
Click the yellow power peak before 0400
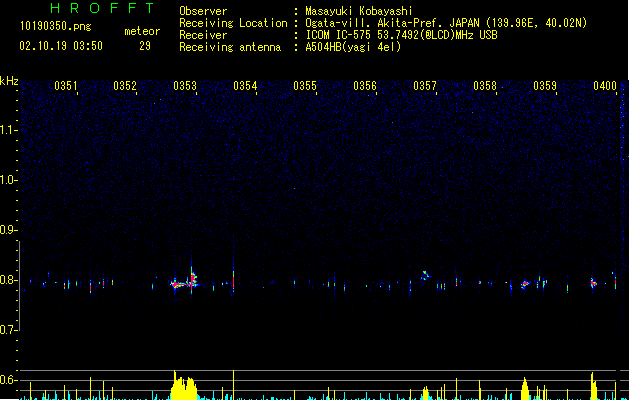point(593,386)
